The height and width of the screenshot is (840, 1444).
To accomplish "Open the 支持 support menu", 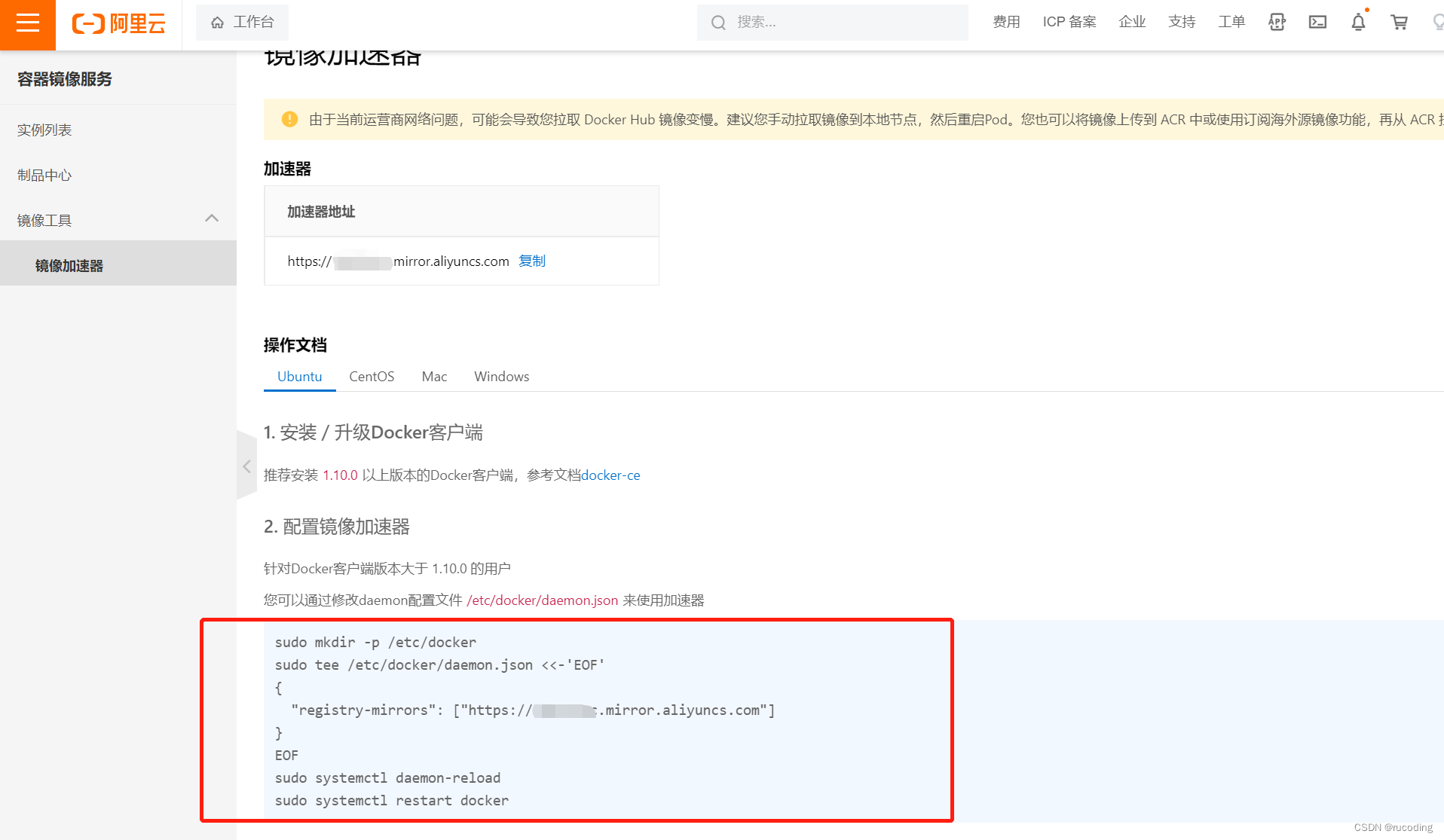I will [1182, 22].
